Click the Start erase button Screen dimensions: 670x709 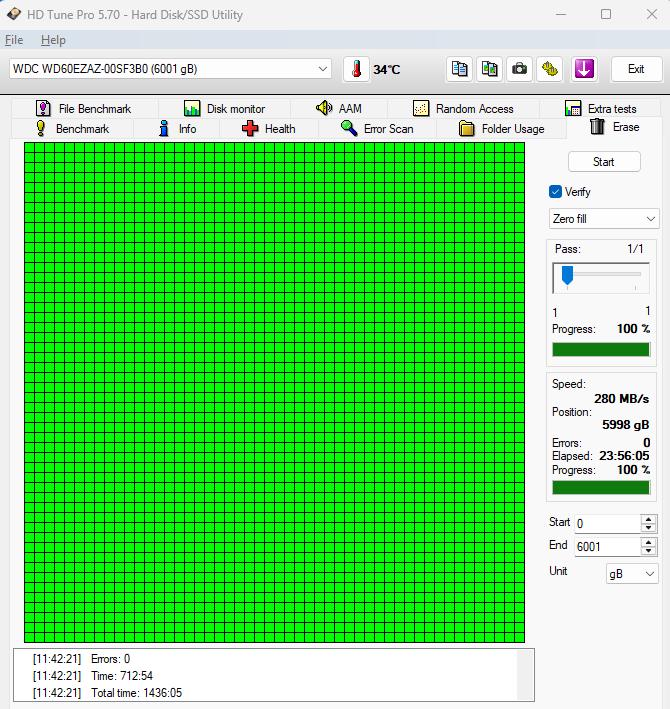(604, 162)
